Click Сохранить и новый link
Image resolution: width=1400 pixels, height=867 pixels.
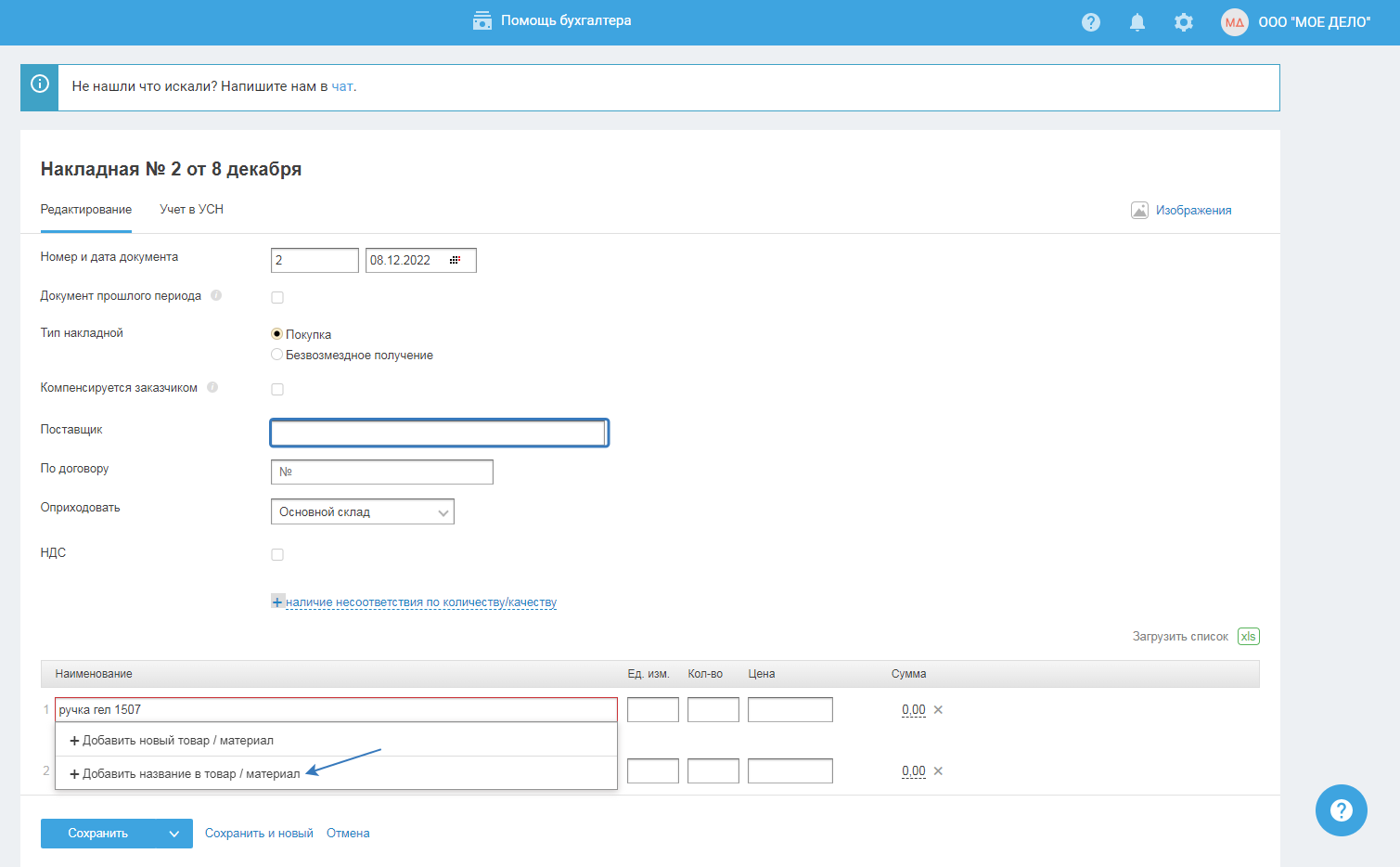[259, 834]
